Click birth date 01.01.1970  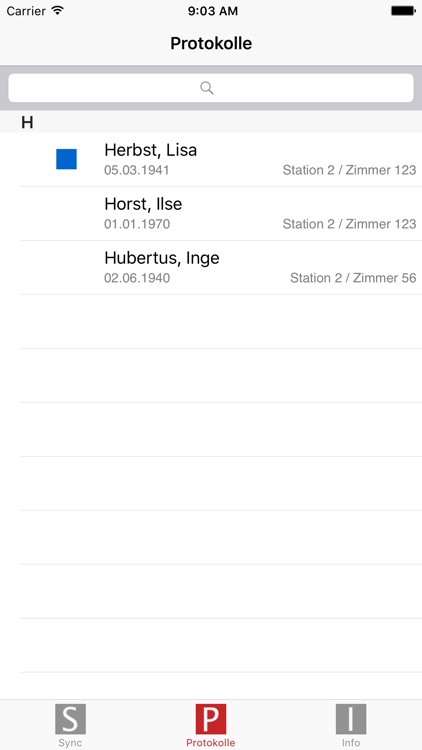coord(137,224)
